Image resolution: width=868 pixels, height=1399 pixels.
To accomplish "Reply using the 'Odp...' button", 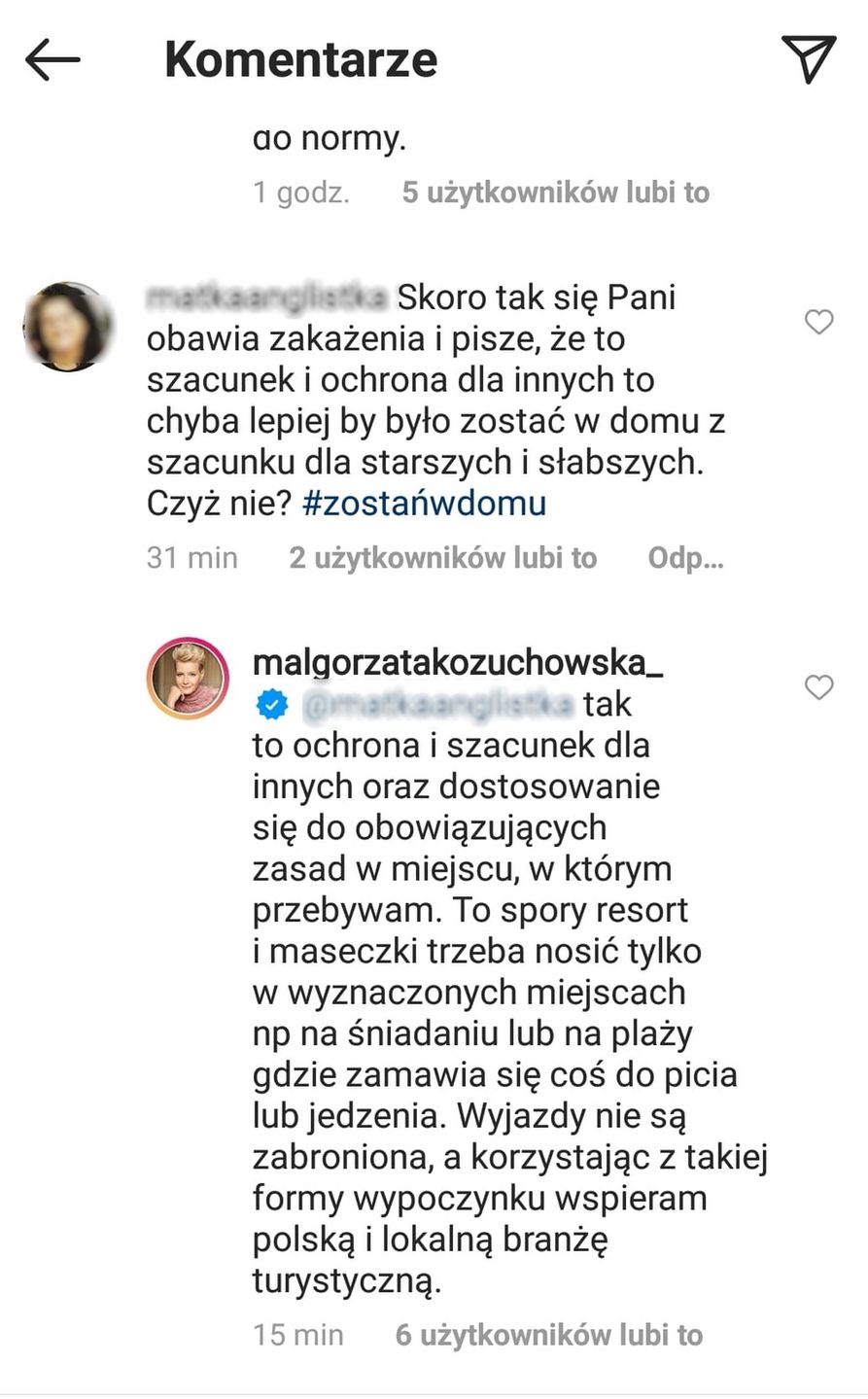I will point(685,558).
